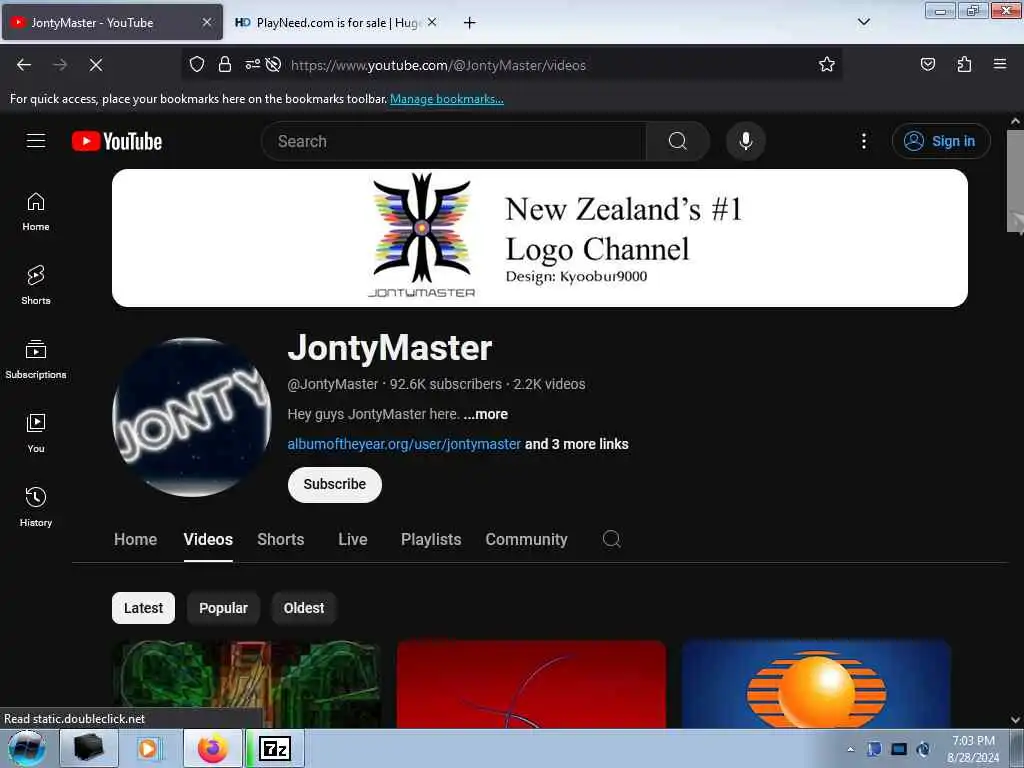Screen dimensions: 1024x768
Task: Sort videos by Latest
Action: coord(143,608)
